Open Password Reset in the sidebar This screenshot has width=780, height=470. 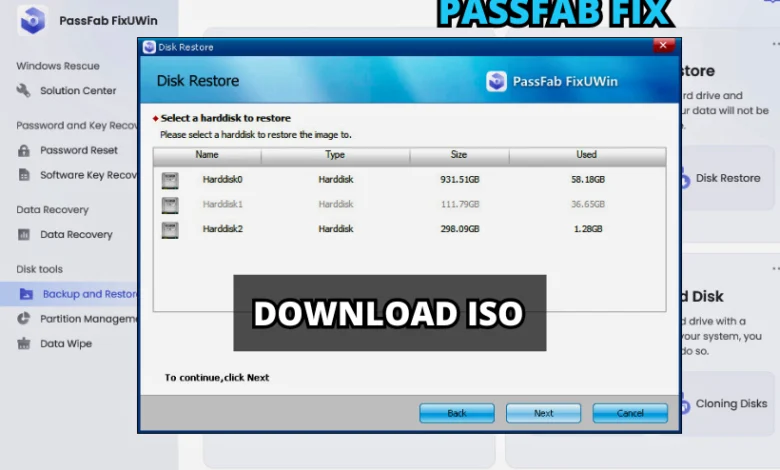pyautogui.click(x=79, y=150)
